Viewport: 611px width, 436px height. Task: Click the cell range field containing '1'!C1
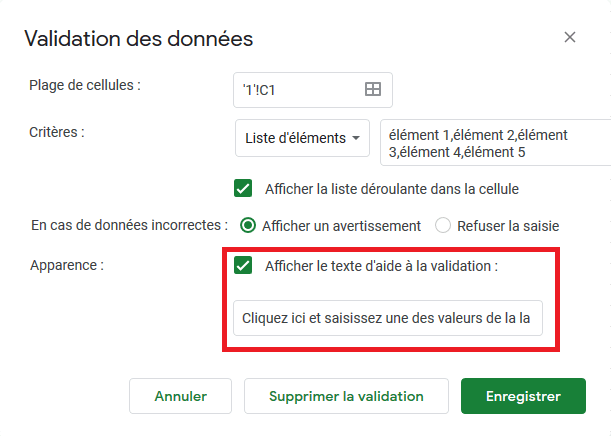(x=313, y=90)
